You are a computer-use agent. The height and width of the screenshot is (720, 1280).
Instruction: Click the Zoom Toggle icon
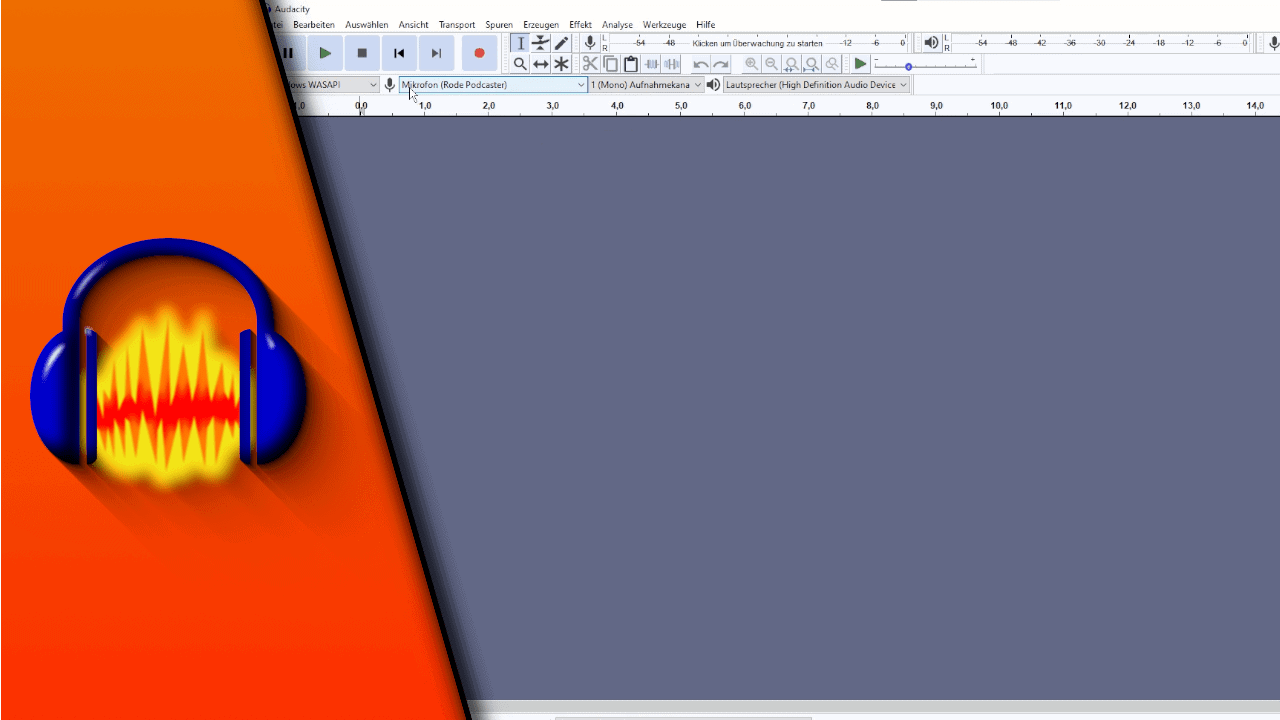(x=832, y=64)
